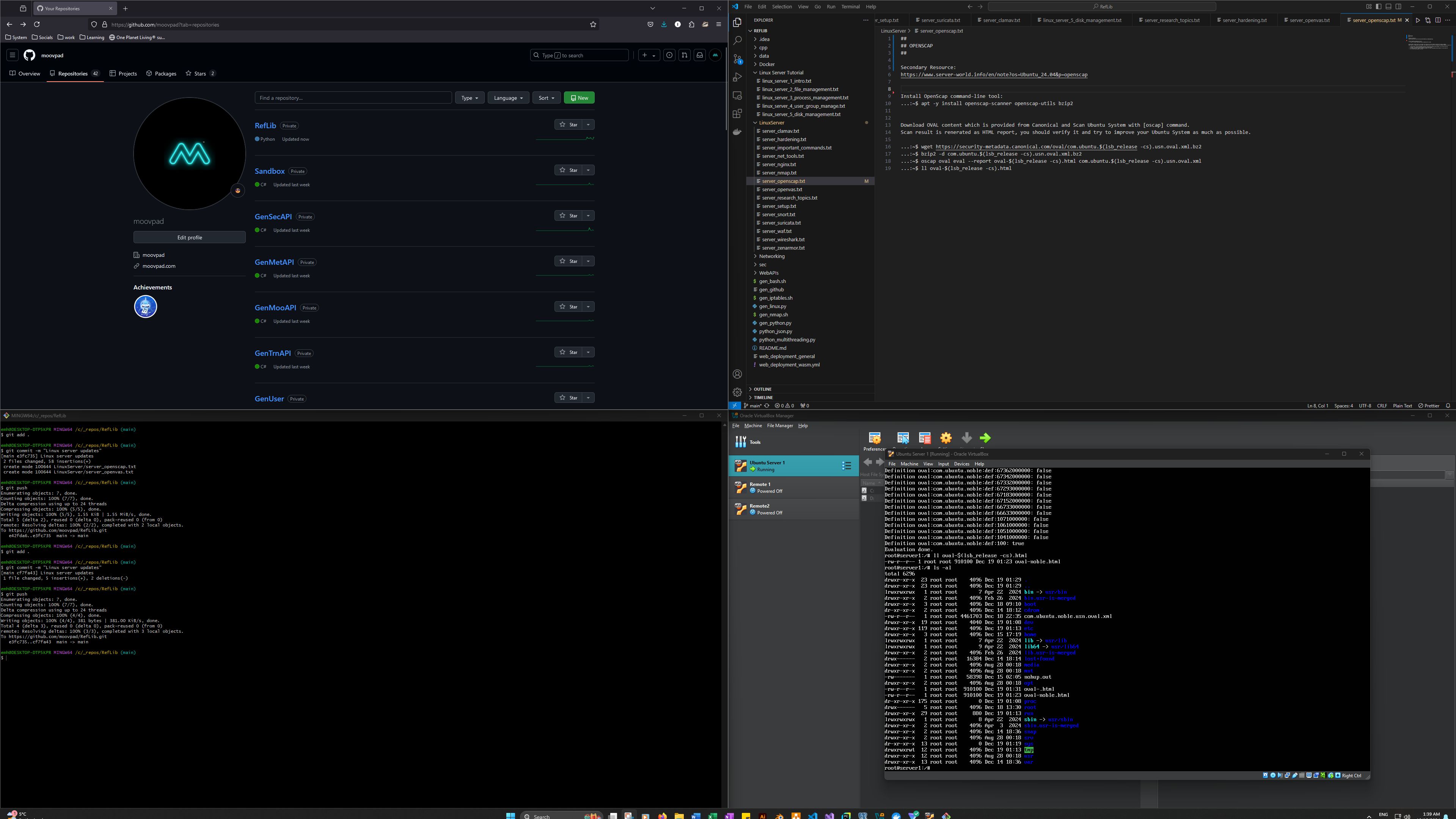1456x819 pixels.
Task: Star the RefLib repository
Action: (569, 124)
